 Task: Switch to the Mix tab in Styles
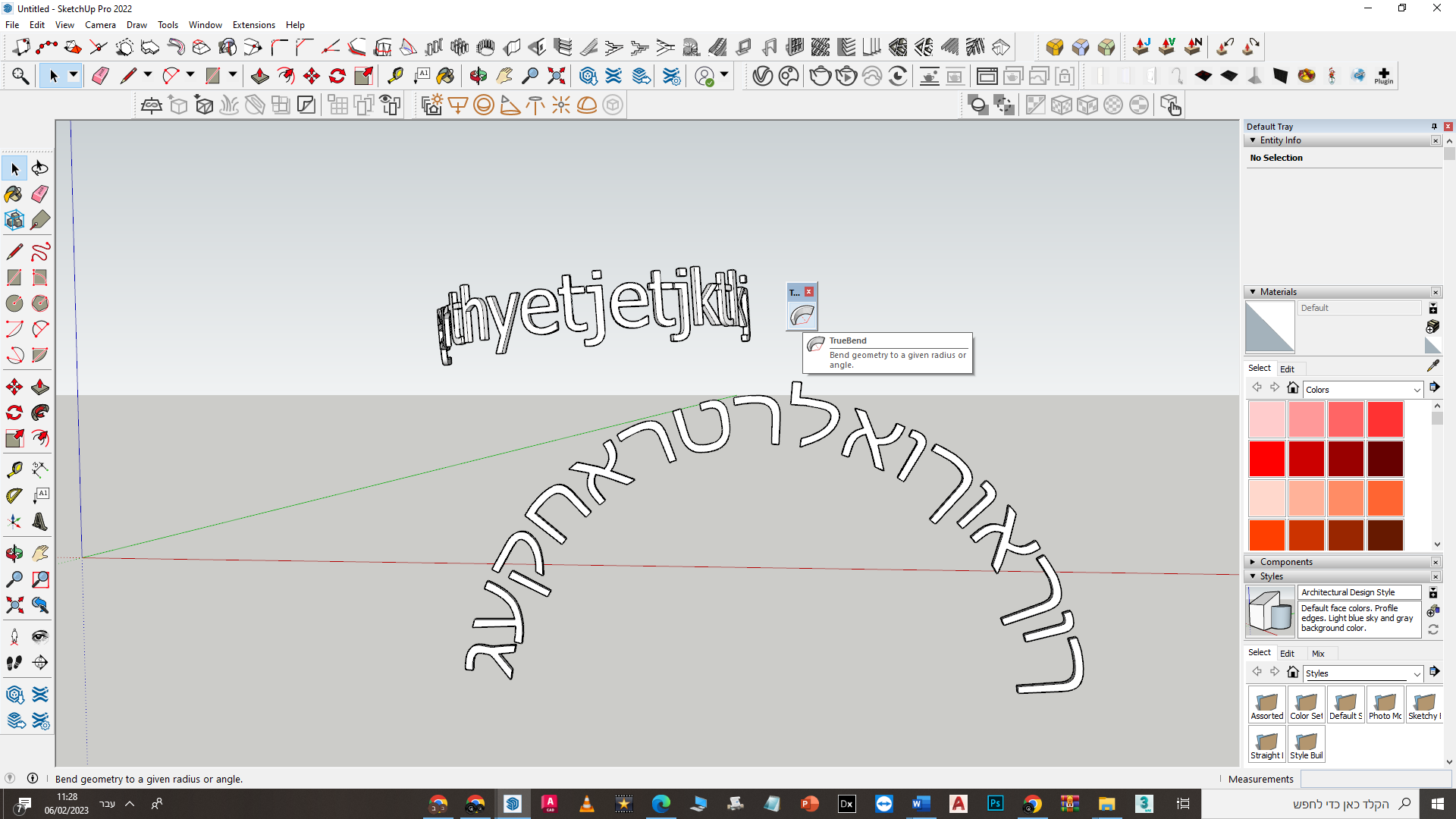1318,653
